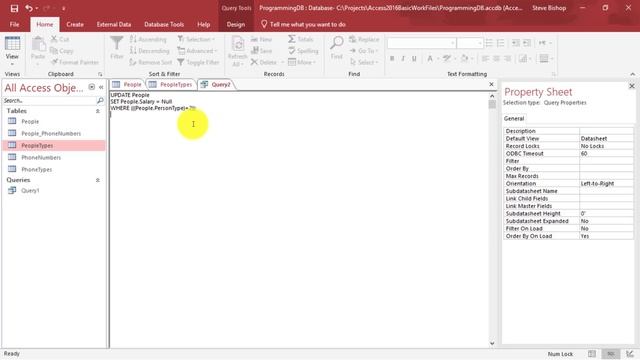Screen dimensions: 640x360
Task: Click New record in Records group
Action: [x=261, y=39]
